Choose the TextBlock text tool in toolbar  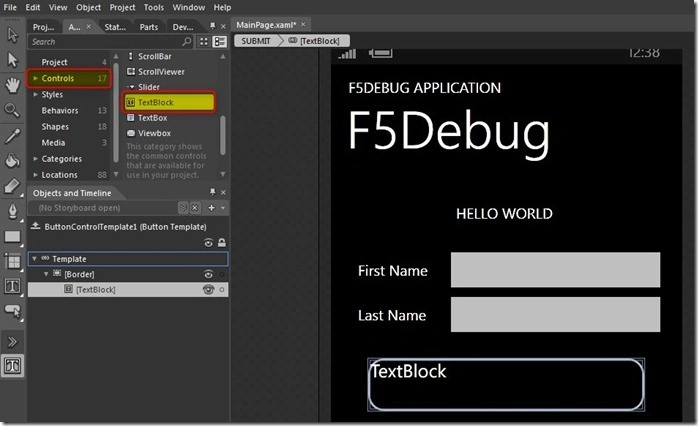12,286
